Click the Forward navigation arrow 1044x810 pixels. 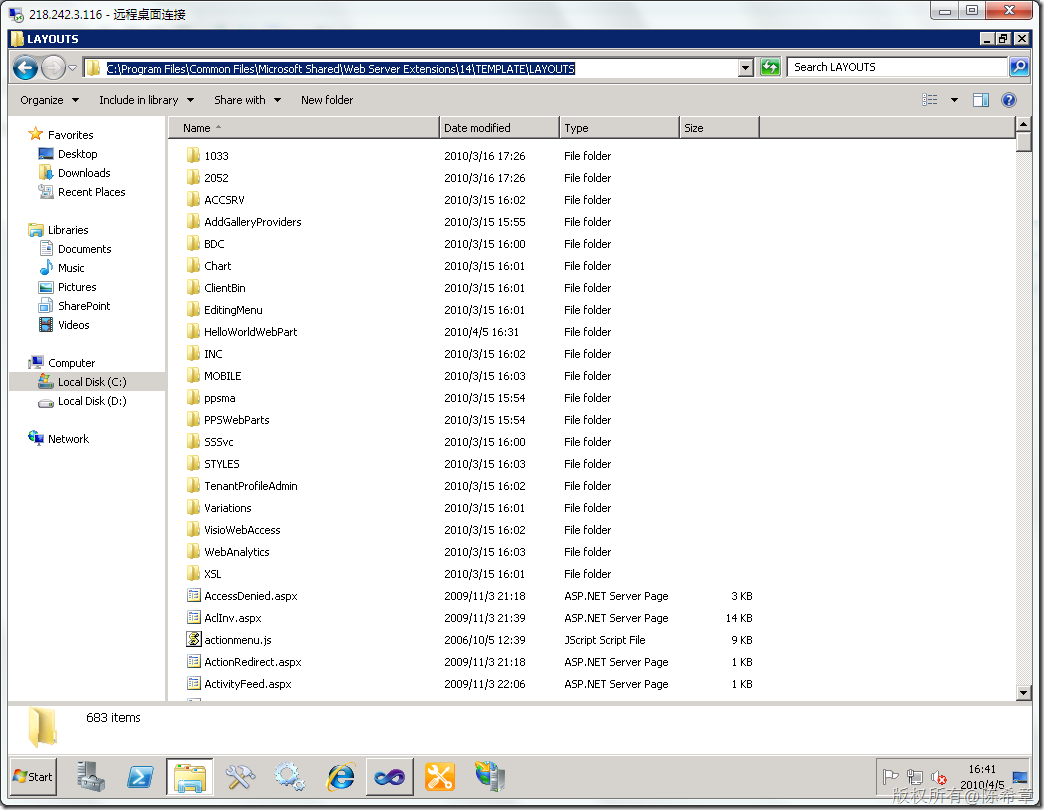[x=53, y=68]
